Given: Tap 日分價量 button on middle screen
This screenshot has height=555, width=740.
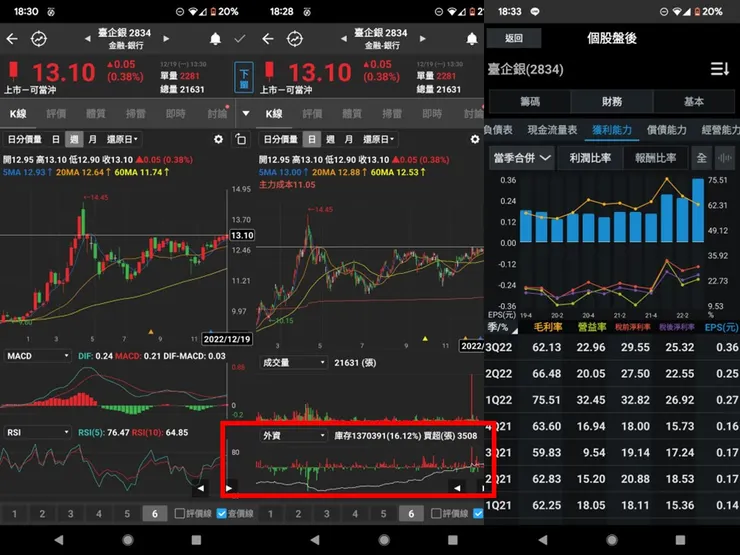Looking at the screenshot, I should [281, 139].
